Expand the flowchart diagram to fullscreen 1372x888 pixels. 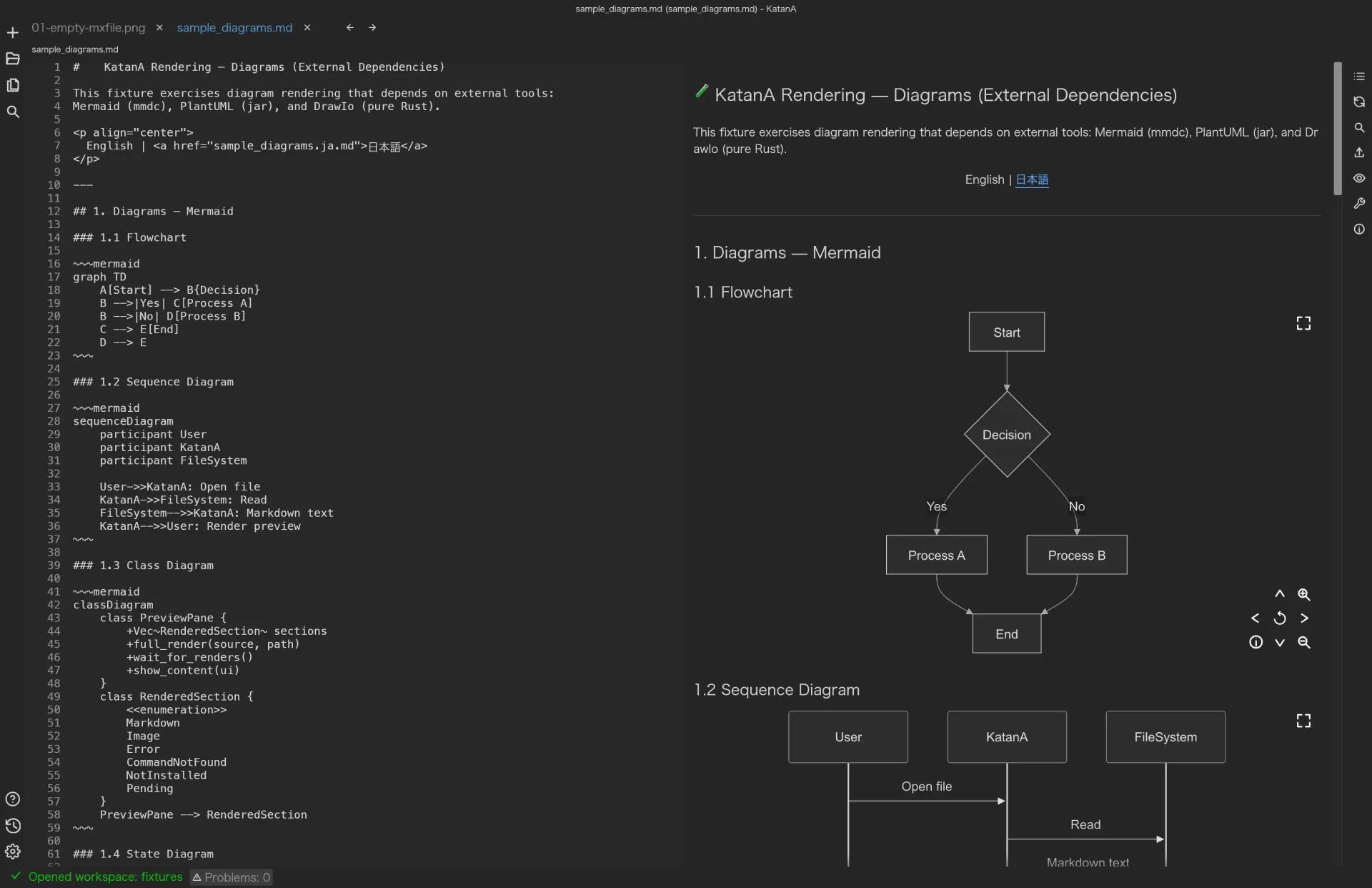(1303, 323)
